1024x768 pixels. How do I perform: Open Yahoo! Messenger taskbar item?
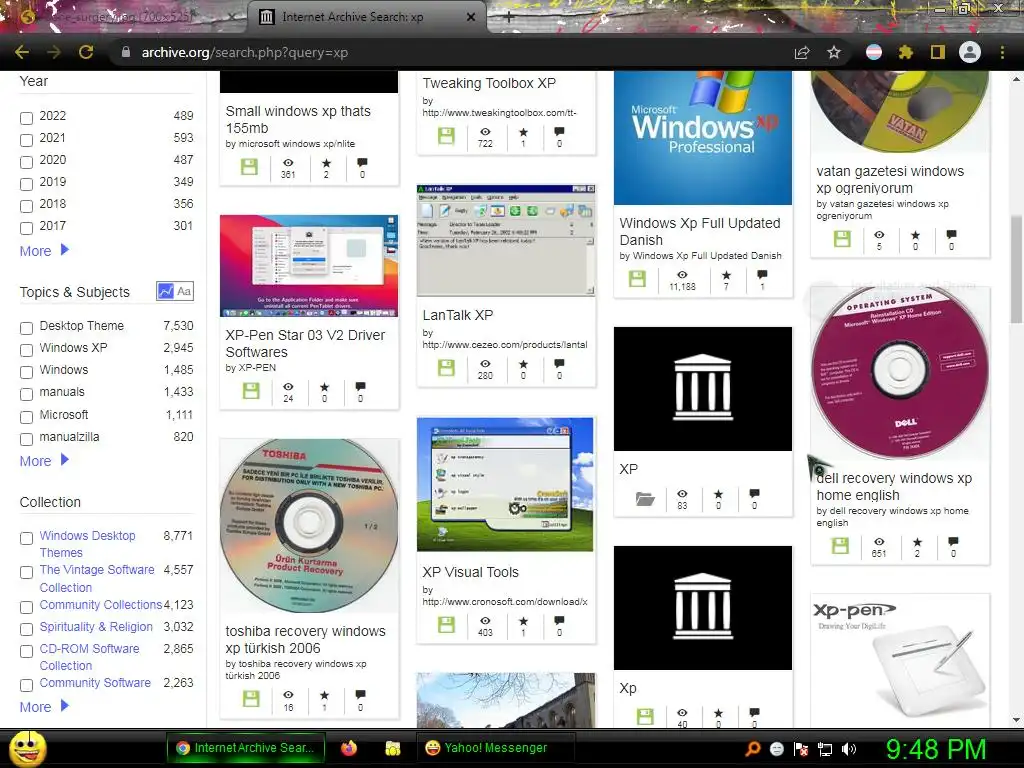tap(495, 748)
